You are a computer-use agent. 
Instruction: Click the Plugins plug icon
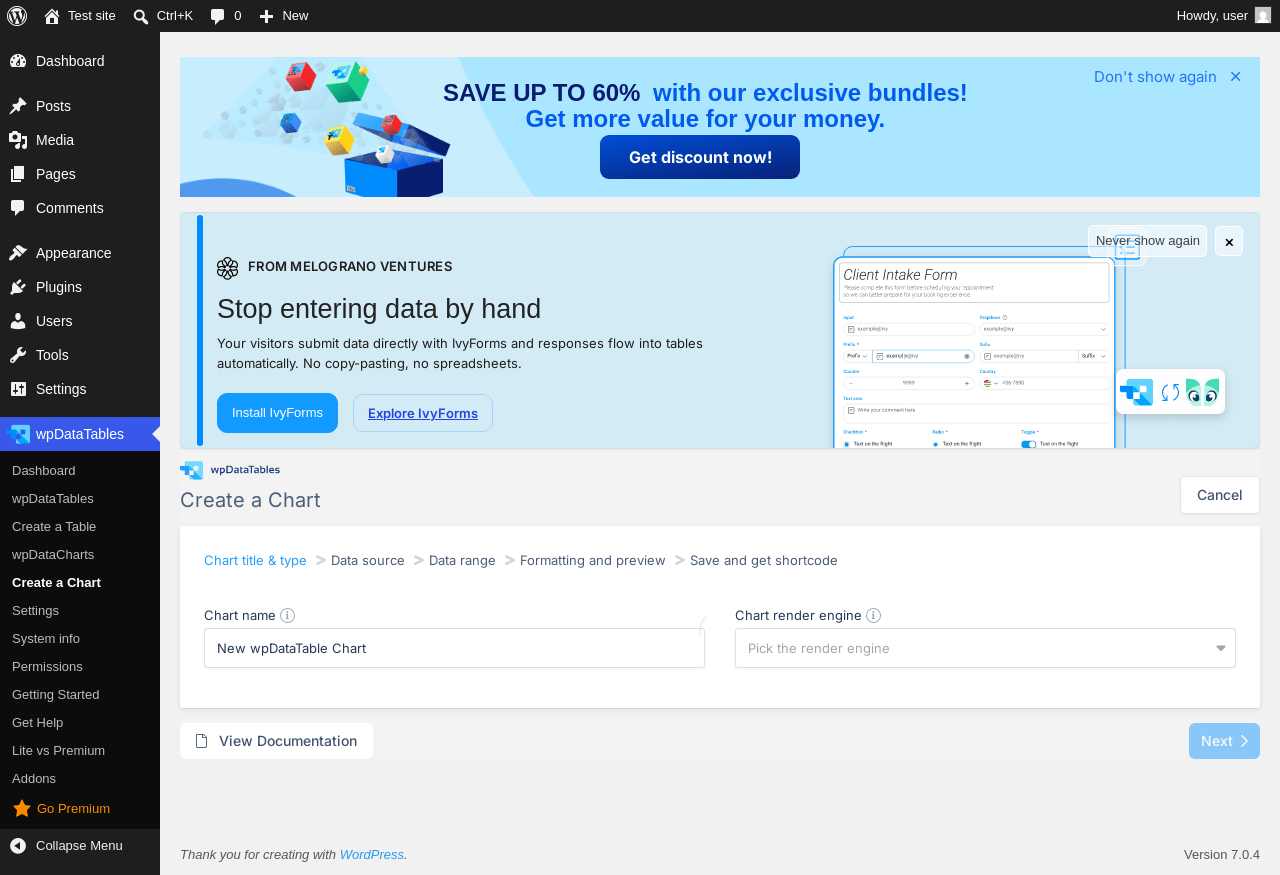[18, 287]
